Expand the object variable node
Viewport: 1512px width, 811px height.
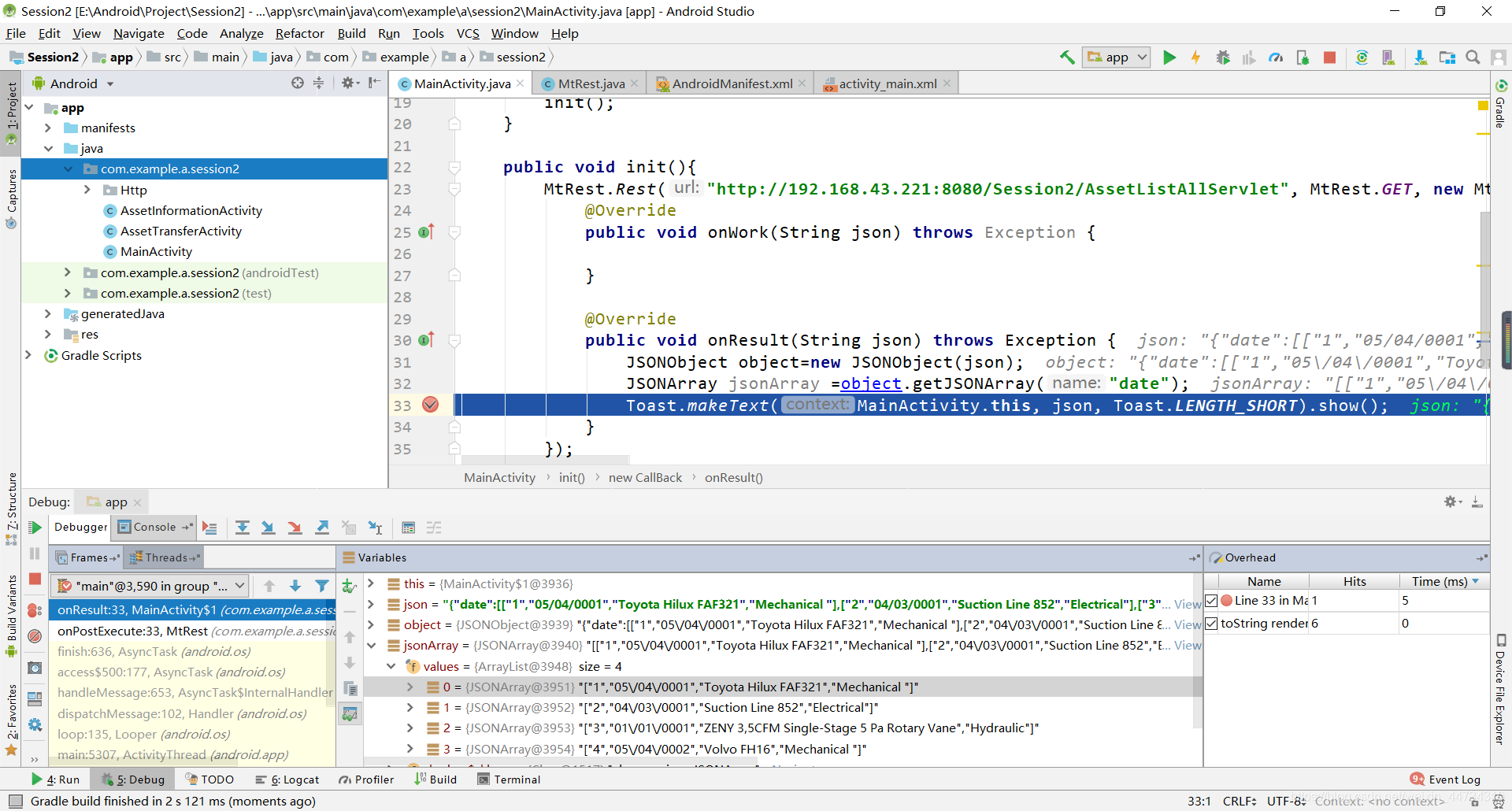coord(372,624)
